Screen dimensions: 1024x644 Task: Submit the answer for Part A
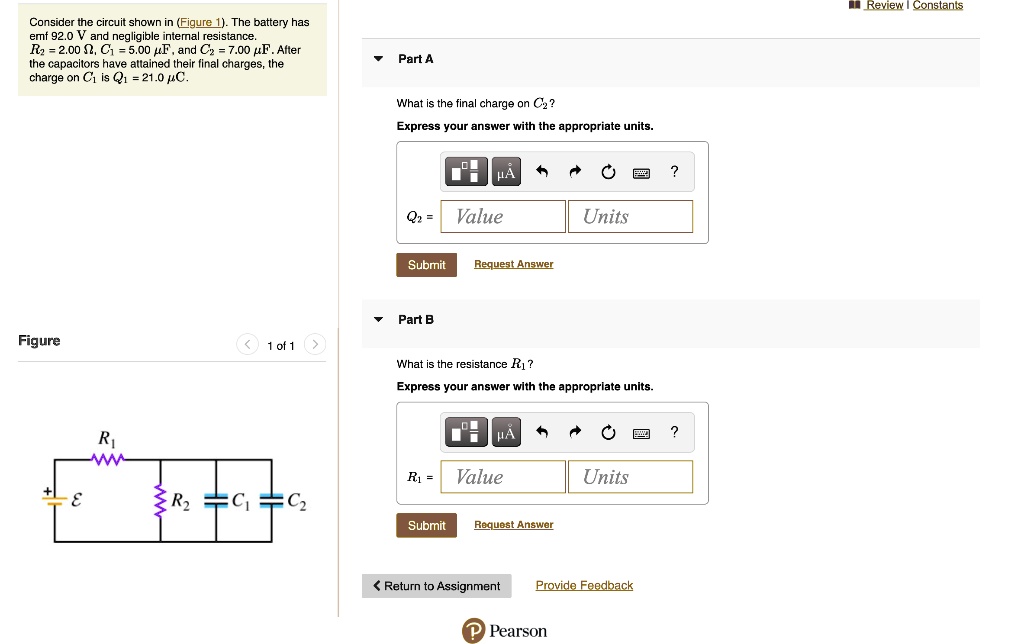coord(426,264)
